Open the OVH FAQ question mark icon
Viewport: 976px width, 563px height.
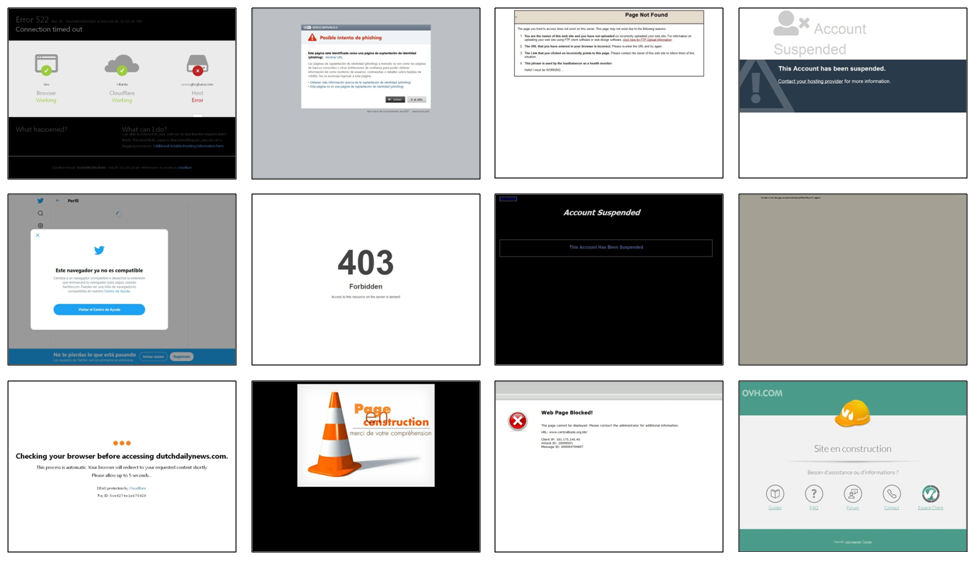[814, 494]
